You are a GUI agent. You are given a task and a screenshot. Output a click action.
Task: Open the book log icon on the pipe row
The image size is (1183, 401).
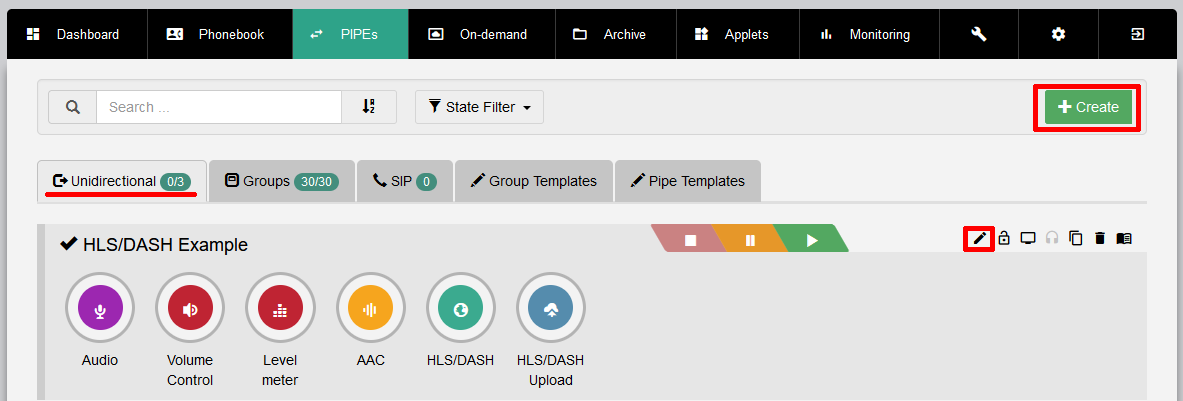point(1124,238)
